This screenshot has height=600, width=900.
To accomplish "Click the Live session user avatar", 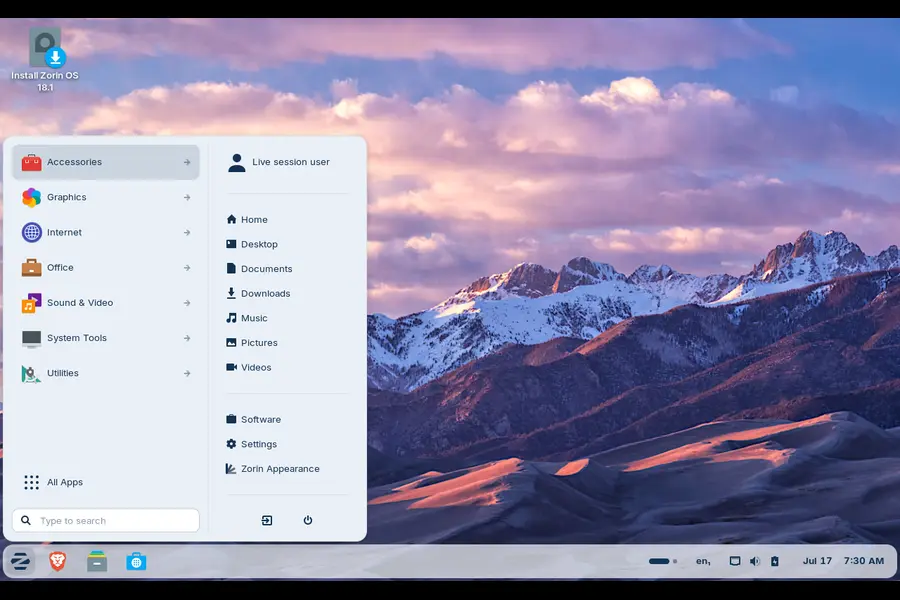I will [x=236, y=162].
